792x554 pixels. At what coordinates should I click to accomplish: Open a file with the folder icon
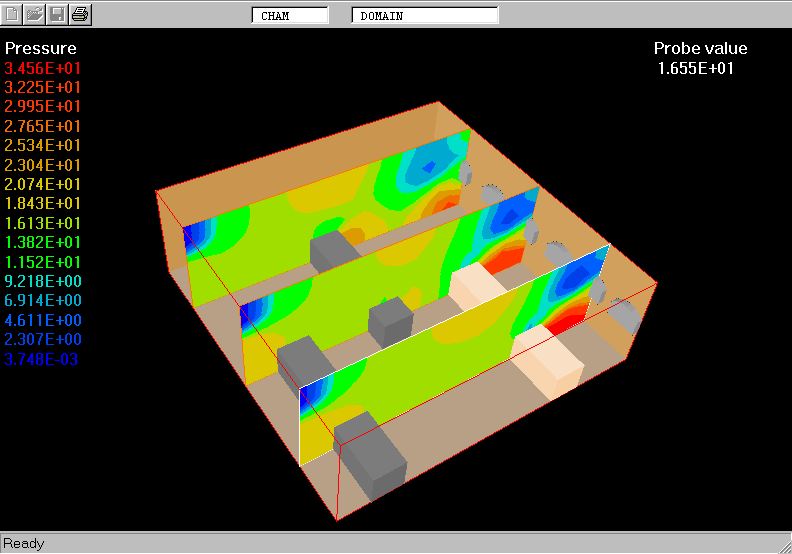coord(35,14)
